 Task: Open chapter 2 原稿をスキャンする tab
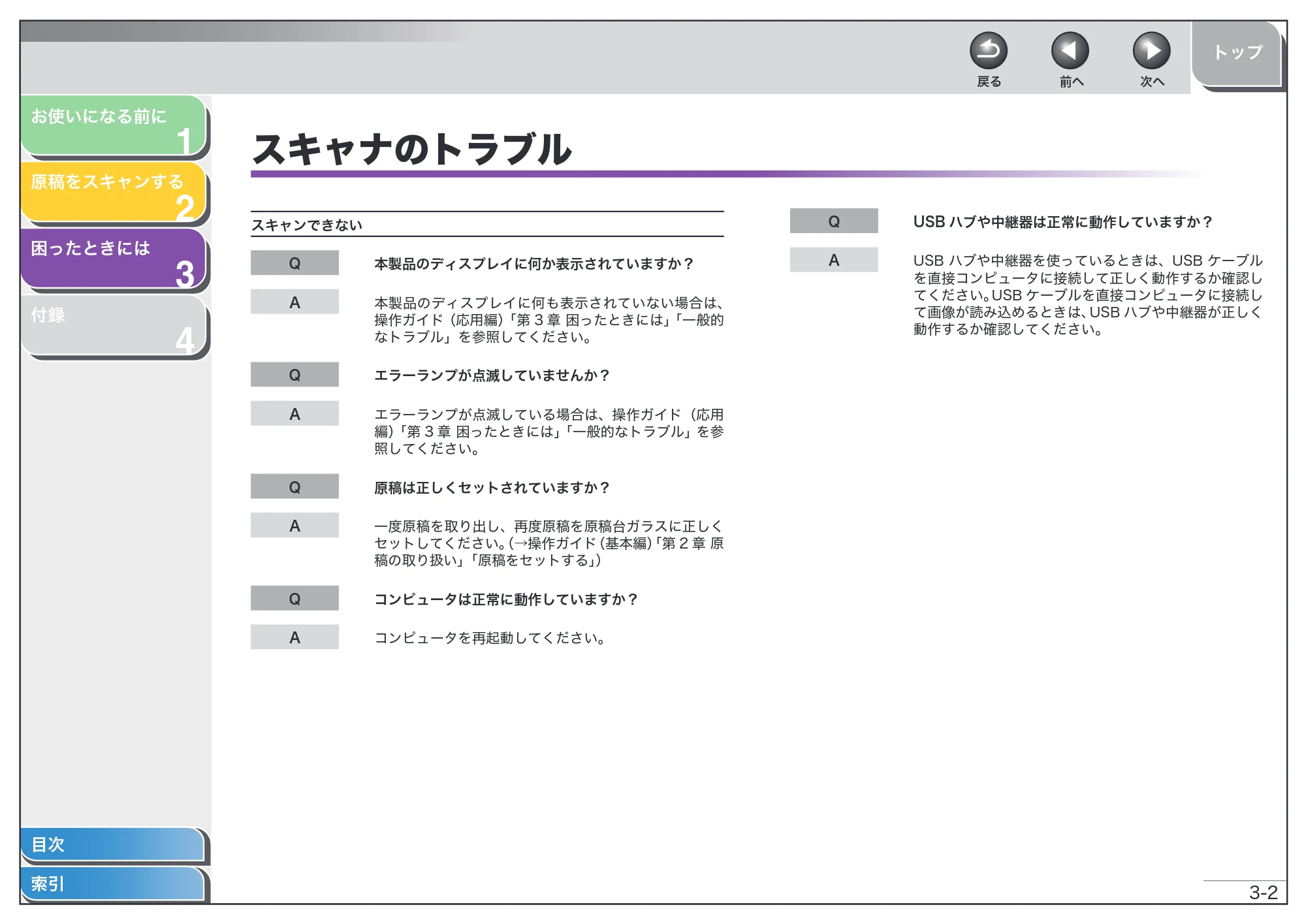[114, 192]
